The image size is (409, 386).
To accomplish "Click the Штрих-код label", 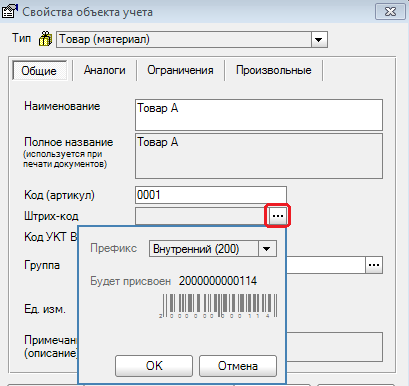I will click(51, 216).
